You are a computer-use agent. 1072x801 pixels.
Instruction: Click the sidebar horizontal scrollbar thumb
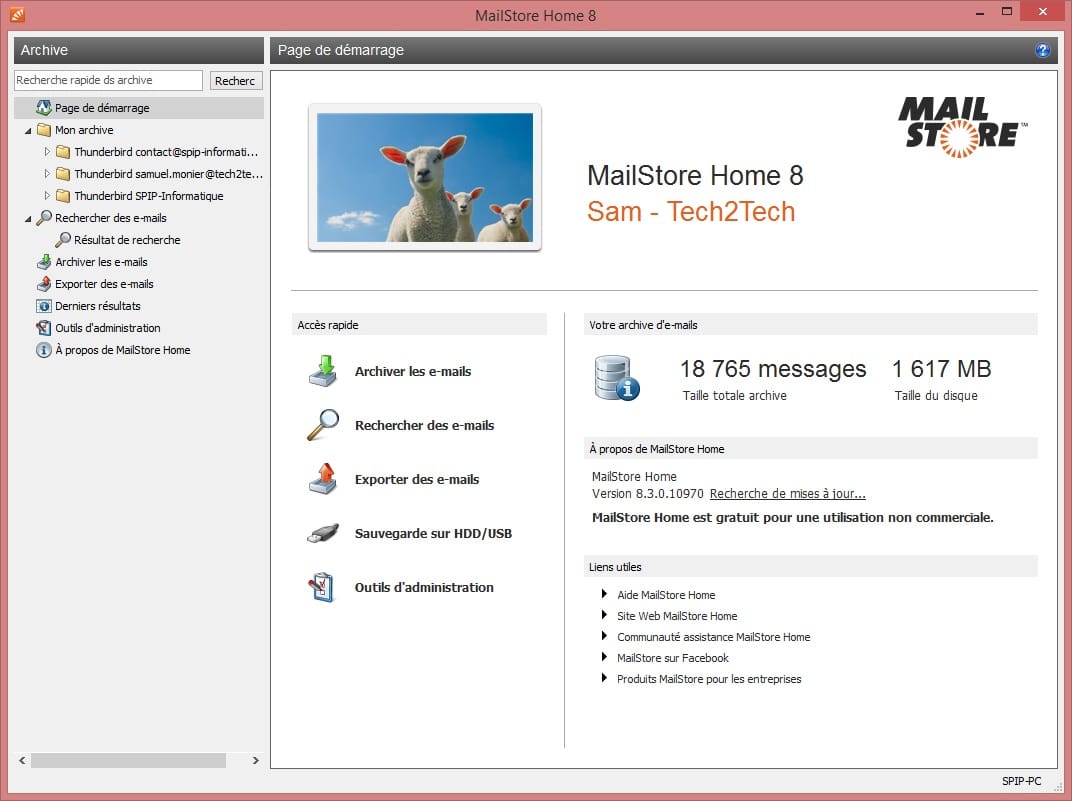coord(129,760)
